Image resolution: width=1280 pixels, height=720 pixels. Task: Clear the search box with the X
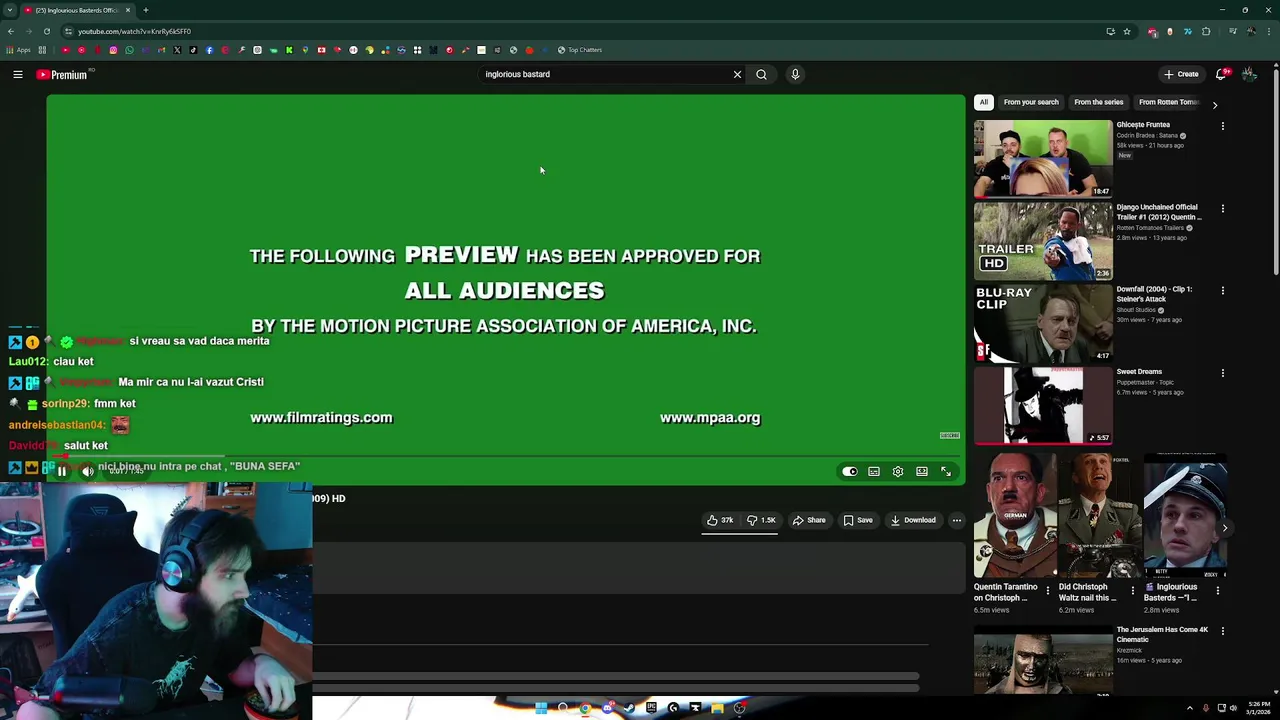(x=737, y=74)
